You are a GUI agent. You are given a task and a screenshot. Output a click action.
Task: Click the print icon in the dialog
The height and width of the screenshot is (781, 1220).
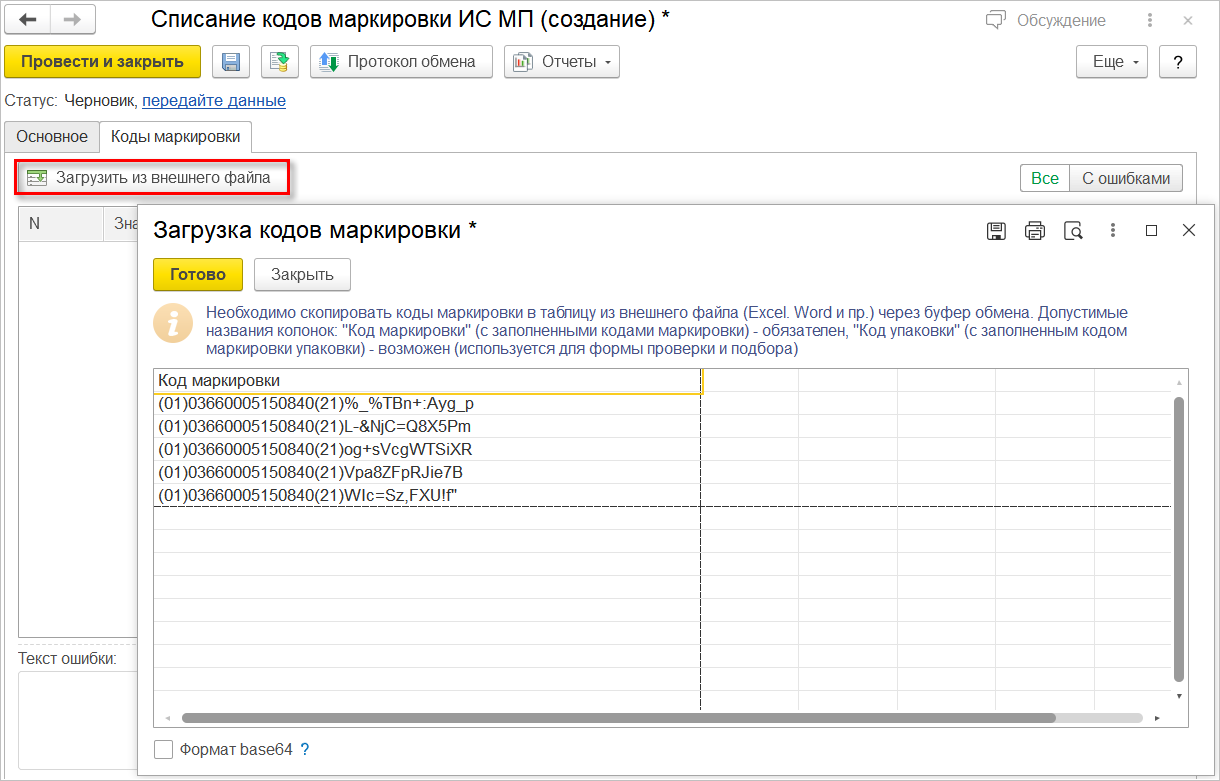pyautogui.click(x=1035, y=231)
